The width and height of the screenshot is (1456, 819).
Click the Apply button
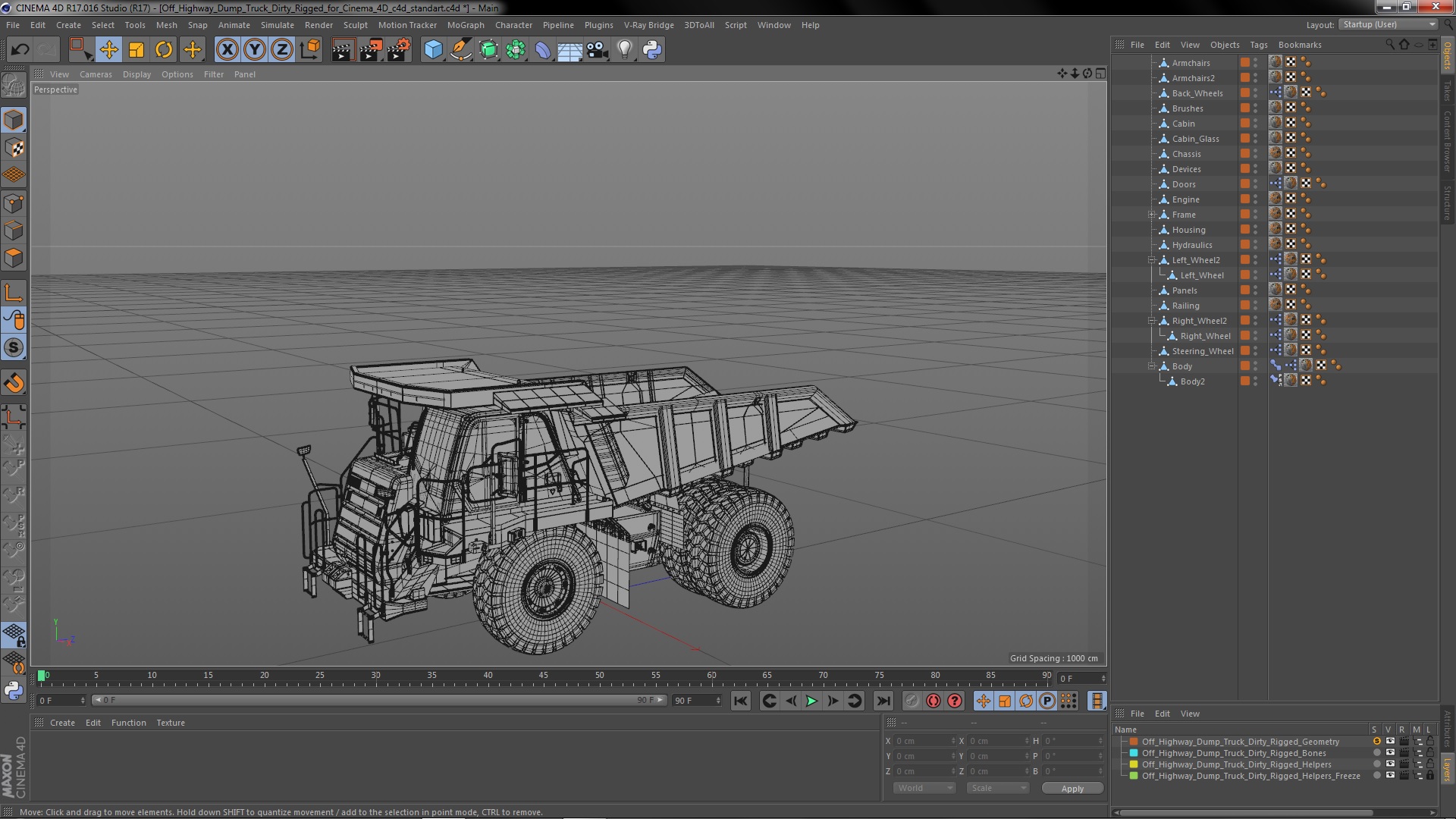[x=1072, y=789]
